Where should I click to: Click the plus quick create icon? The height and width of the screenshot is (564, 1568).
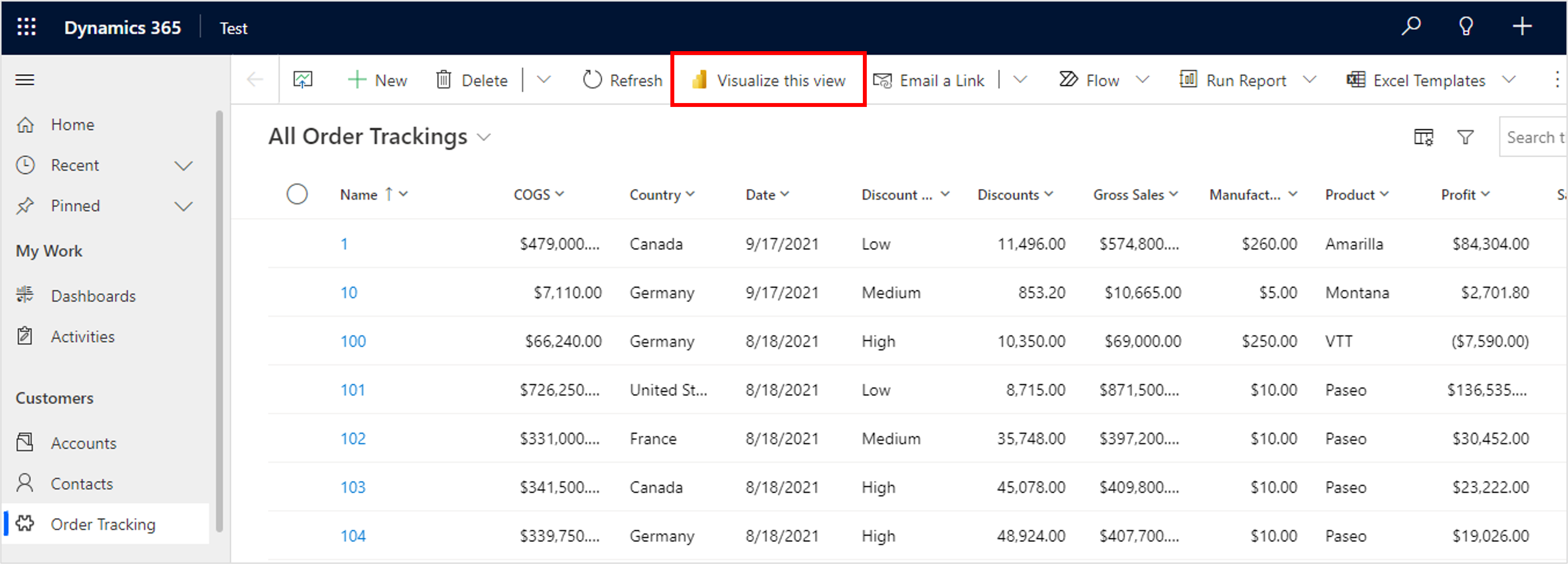1522,27
